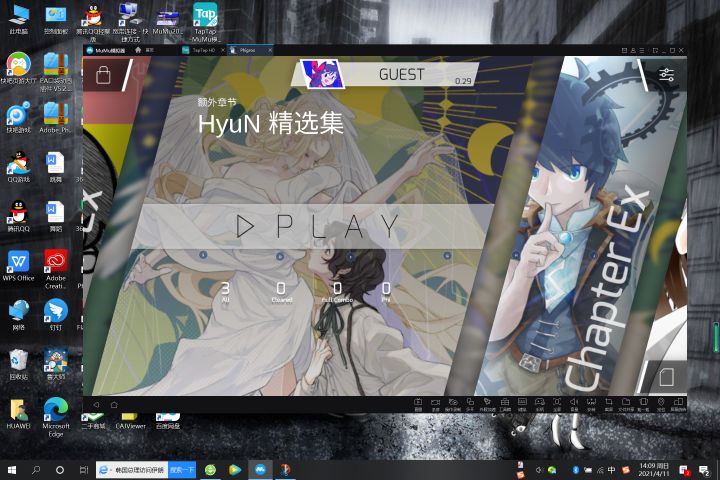720x480 pixels.
Task: Click the tray speaker volume icon
Action: [539, 470]
